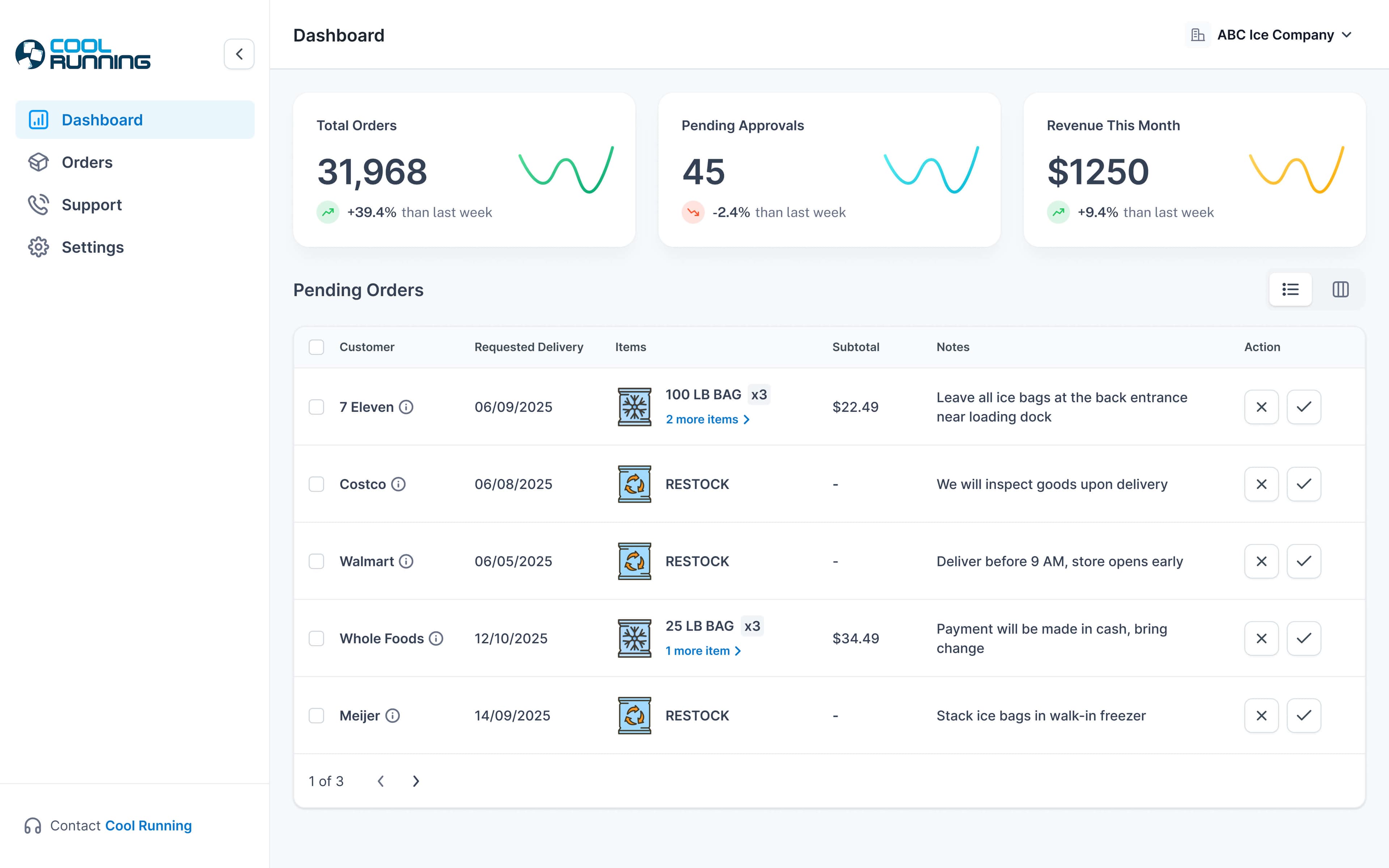This screenshot has height=868, width=1389.
Task: Open info icon next to Whole Foods
Action: coord(436,638)
